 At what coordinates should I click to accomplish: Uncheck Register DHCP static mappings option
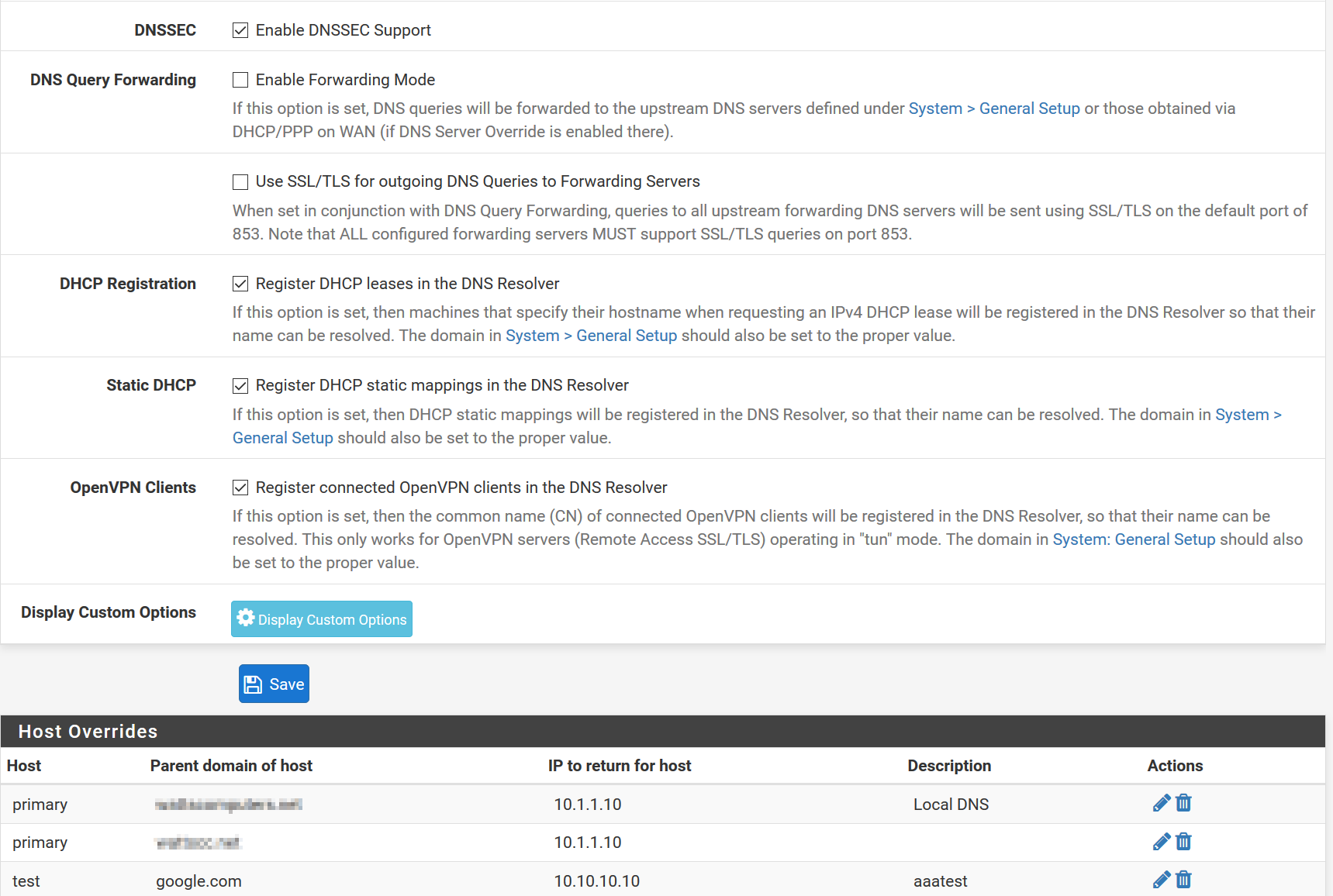point(240,385)
